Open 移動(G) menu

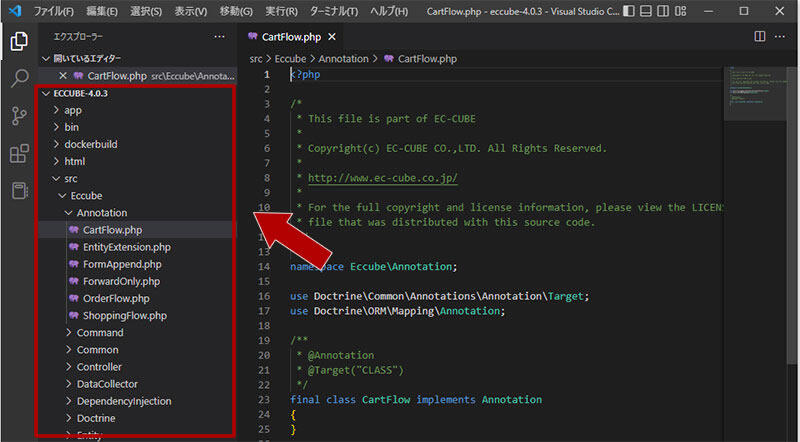point(236,11)
